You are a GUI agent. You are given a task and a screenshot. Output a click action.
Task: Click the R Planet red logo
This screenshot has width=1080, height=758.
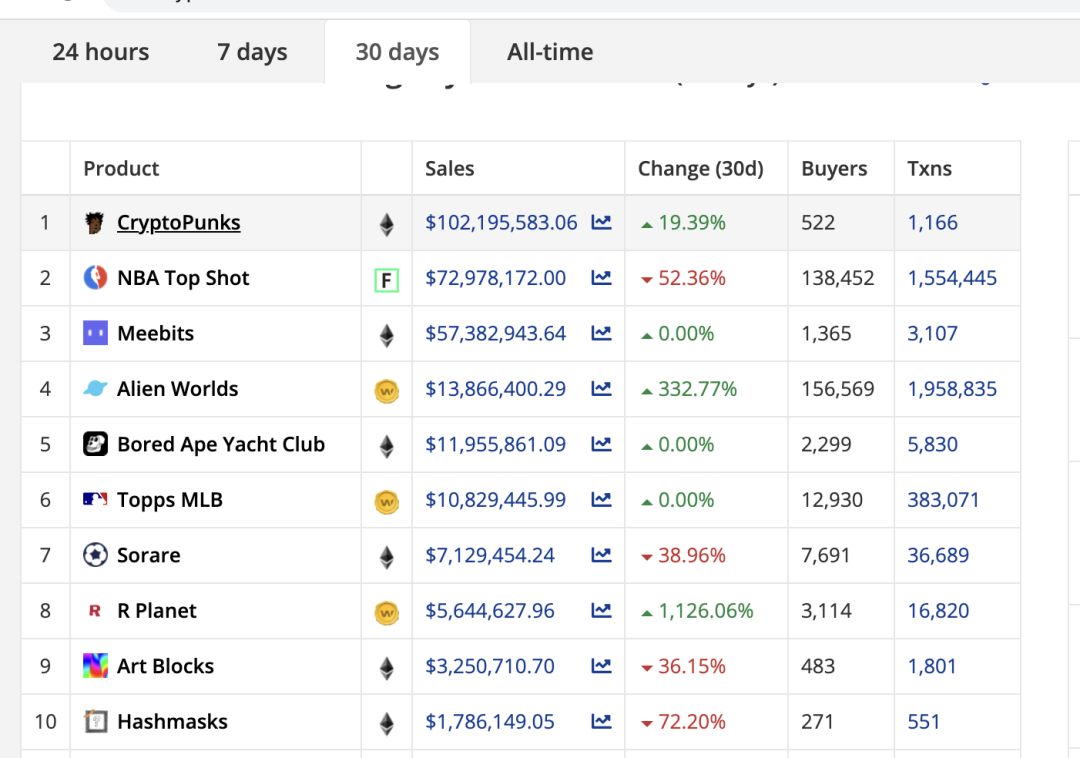pos(95,611)
